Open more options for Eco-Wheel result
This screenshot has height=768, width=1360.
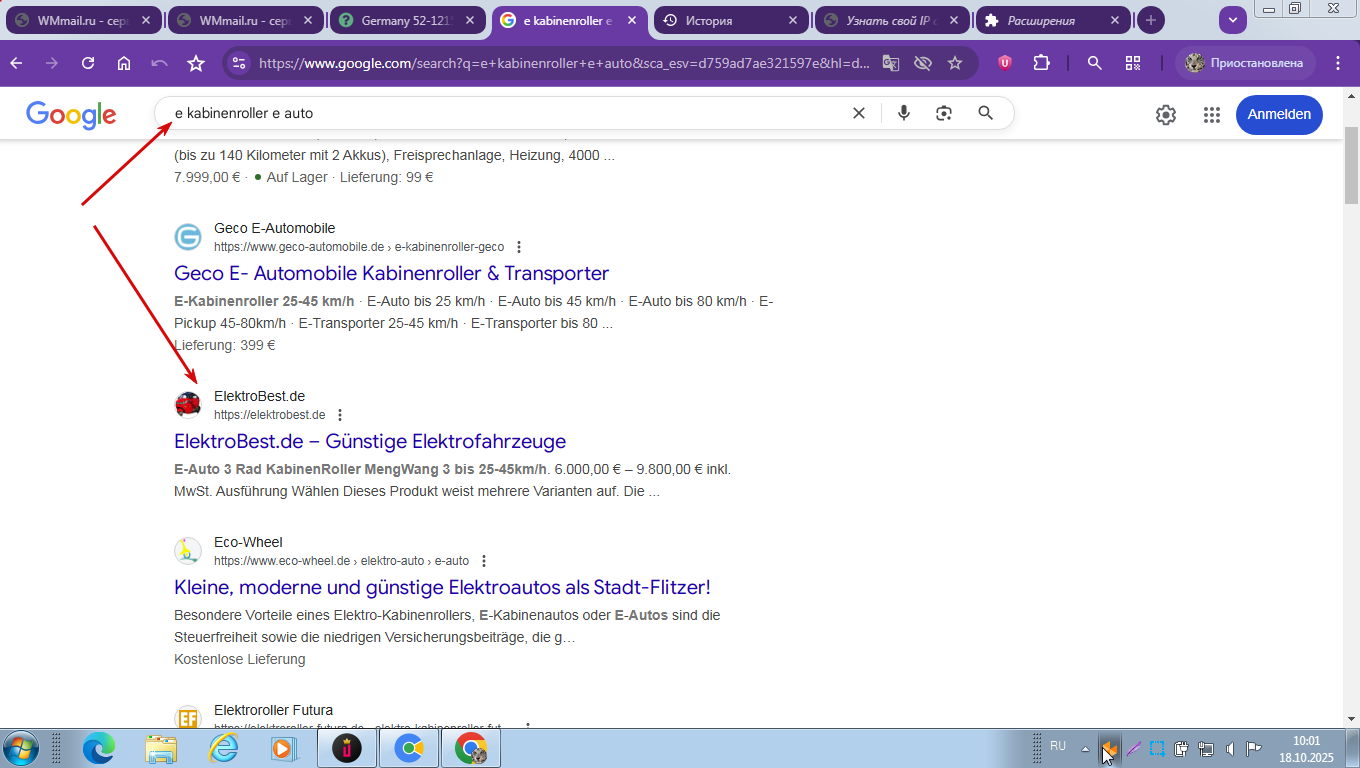pos(484,561)
